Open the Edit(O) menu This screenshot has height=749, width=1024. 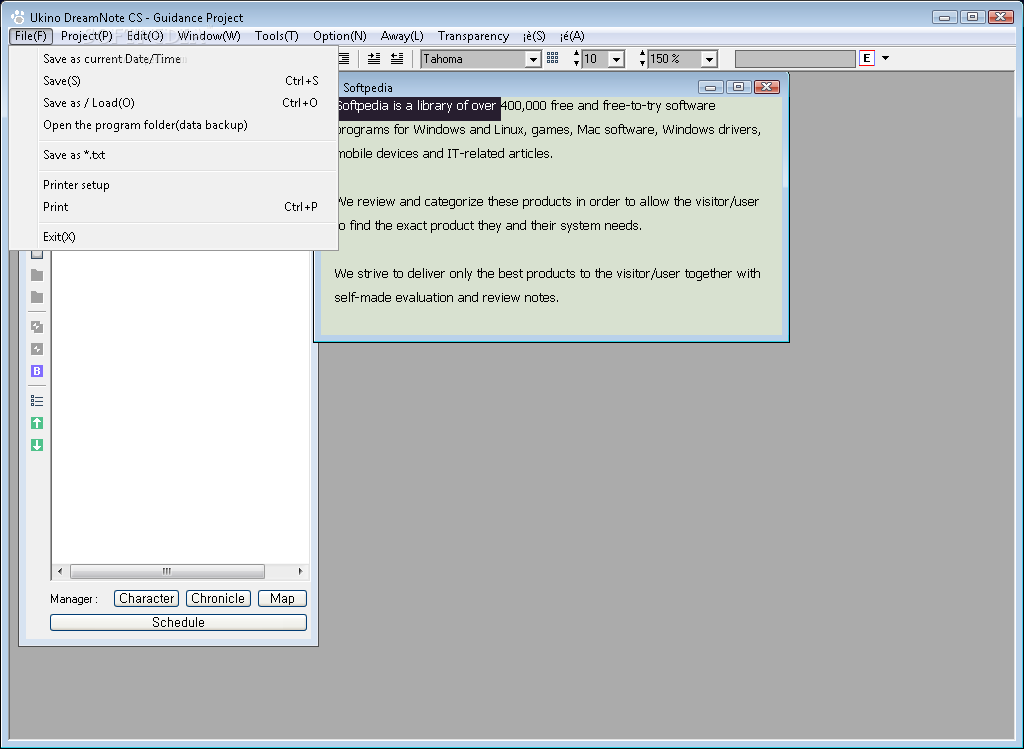145,36
